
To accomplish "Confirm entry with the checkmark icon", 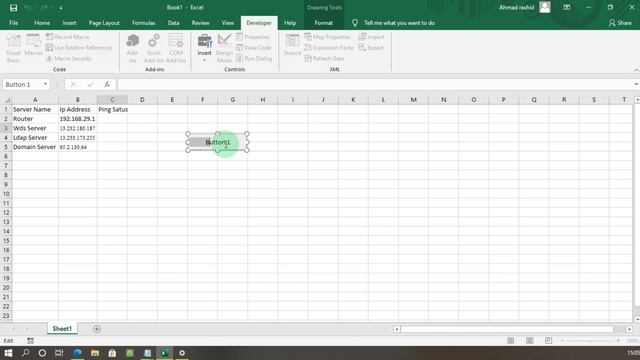I will coord(90,84).
